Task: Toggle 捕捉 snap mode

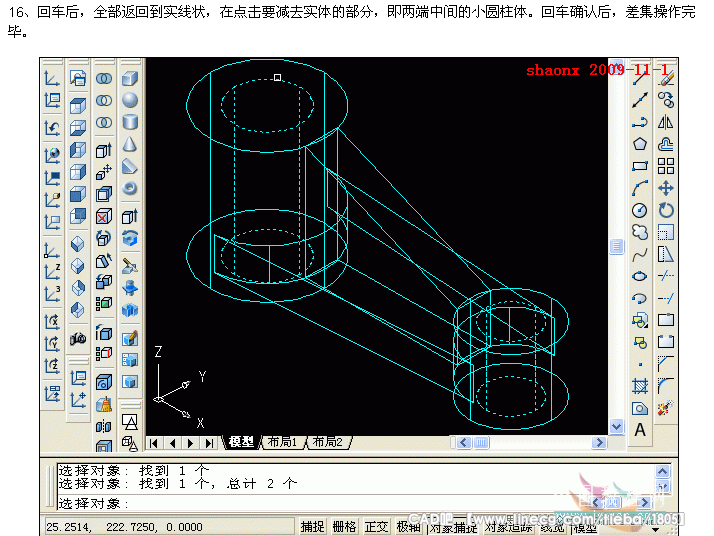Action: (313, 527)
